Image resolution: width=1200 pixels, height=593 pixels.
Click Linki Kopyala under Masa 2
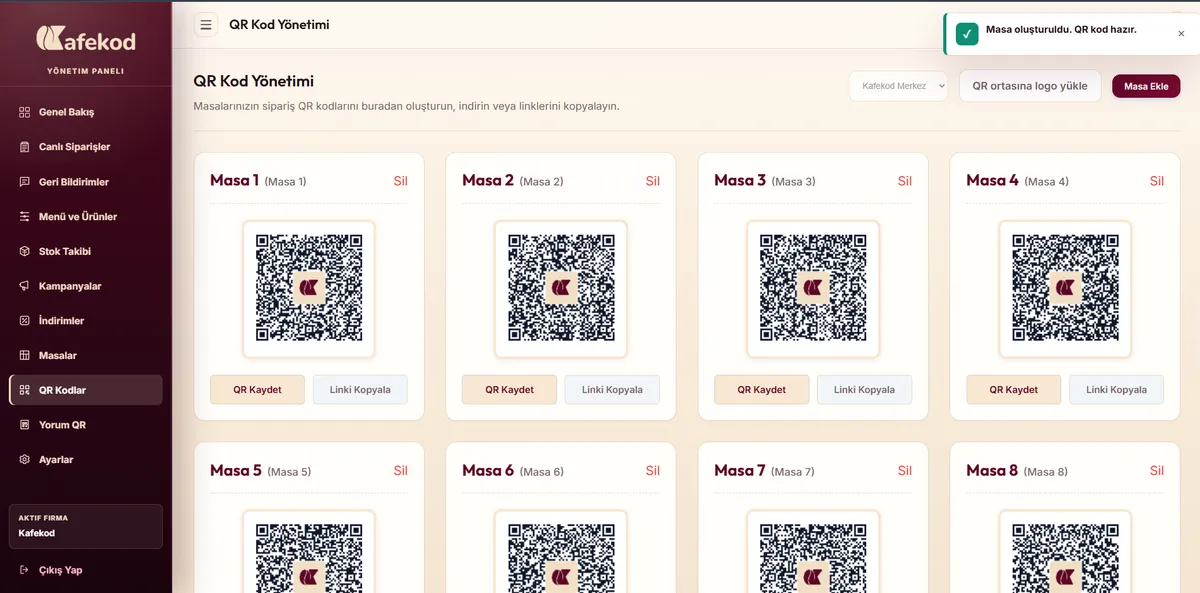click(612, 390)
